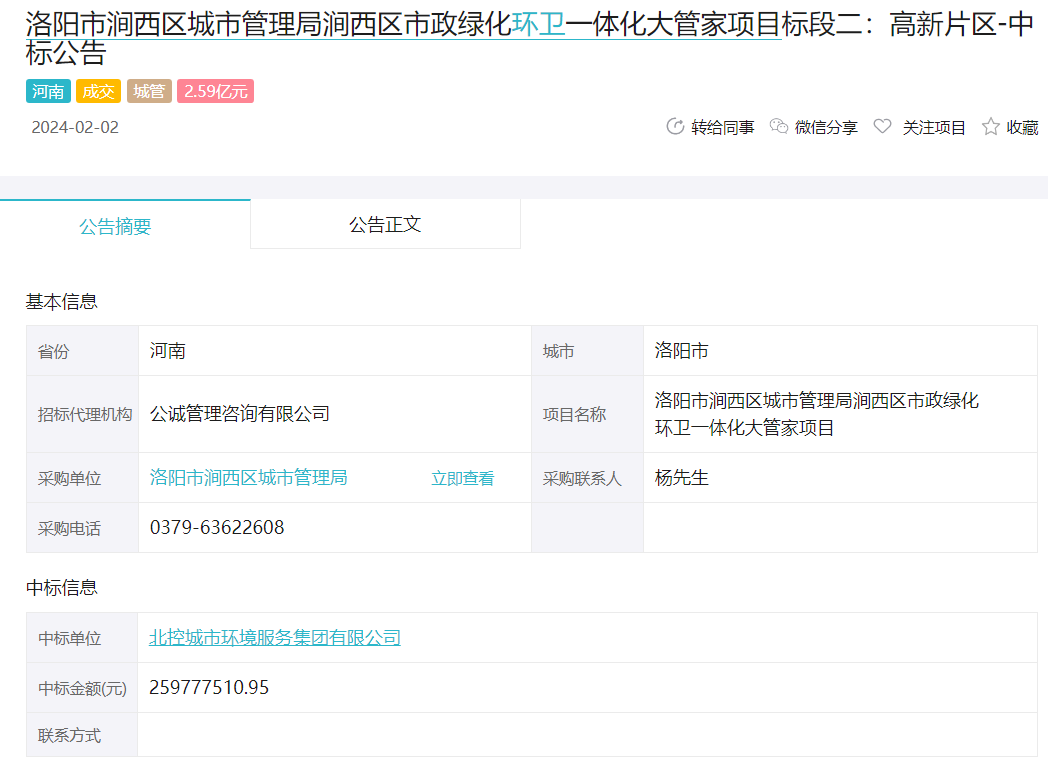1048x765 pixels.
Task: Click the city value 洛阳市
Action: [682, 351]
